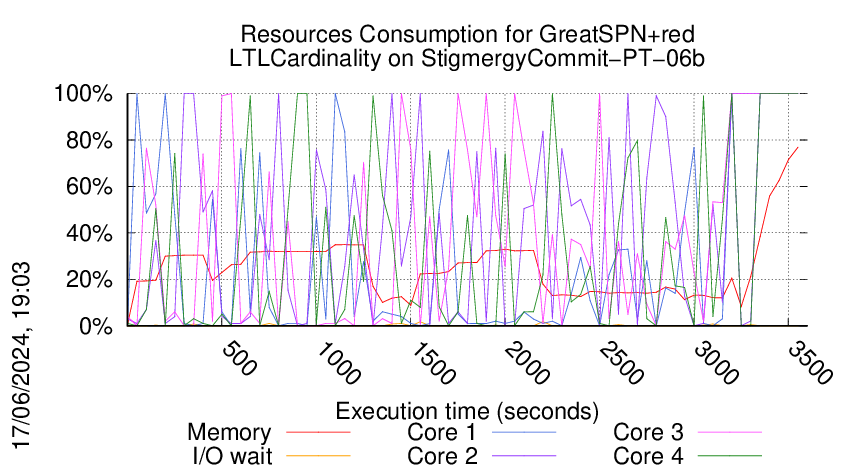Click the '1500' x-axis tick label

[433, 363]
